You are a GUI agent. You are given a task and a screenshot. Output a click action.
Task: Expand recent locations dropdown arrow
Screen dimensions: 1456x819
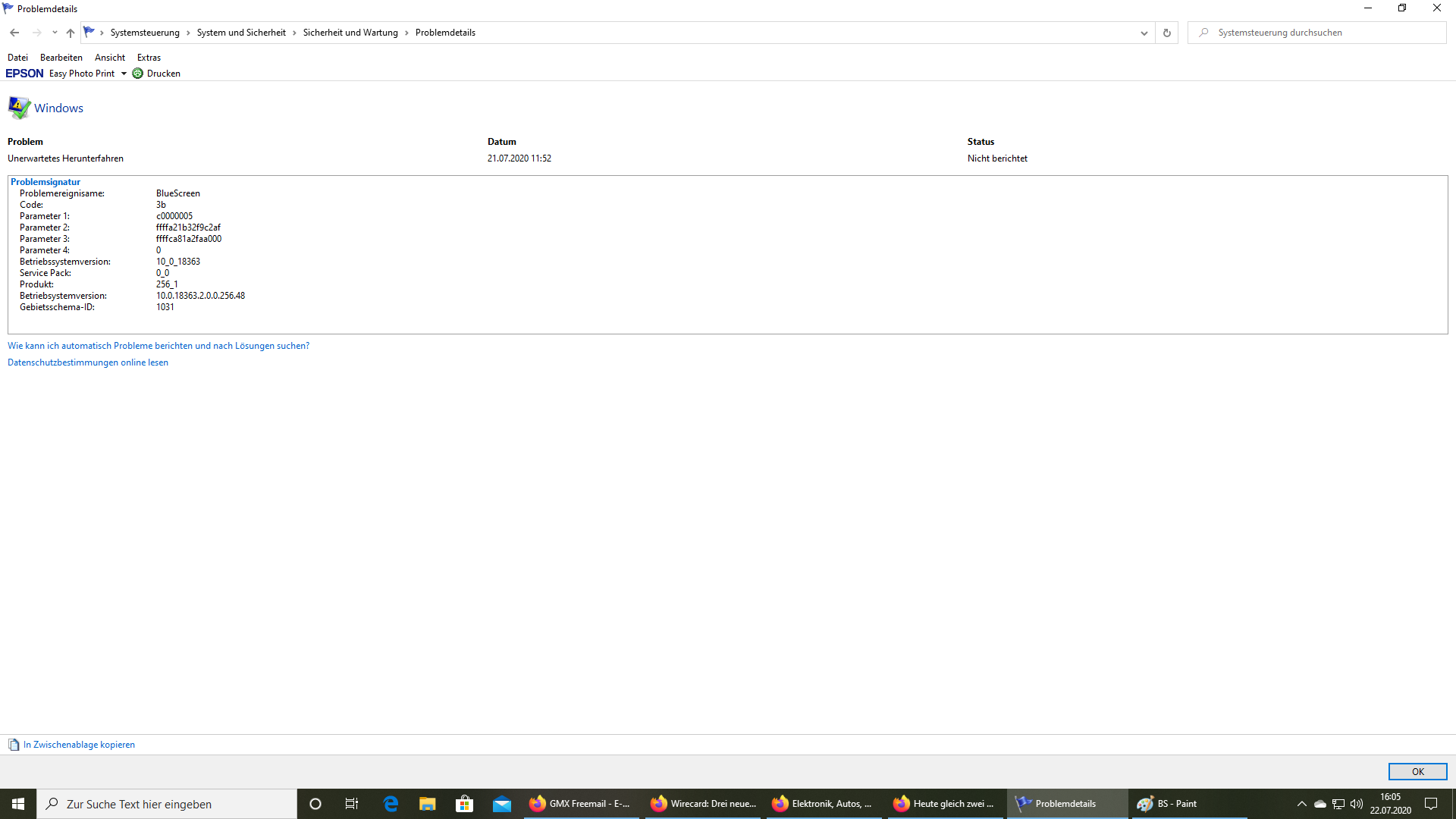tap(55, 33)
